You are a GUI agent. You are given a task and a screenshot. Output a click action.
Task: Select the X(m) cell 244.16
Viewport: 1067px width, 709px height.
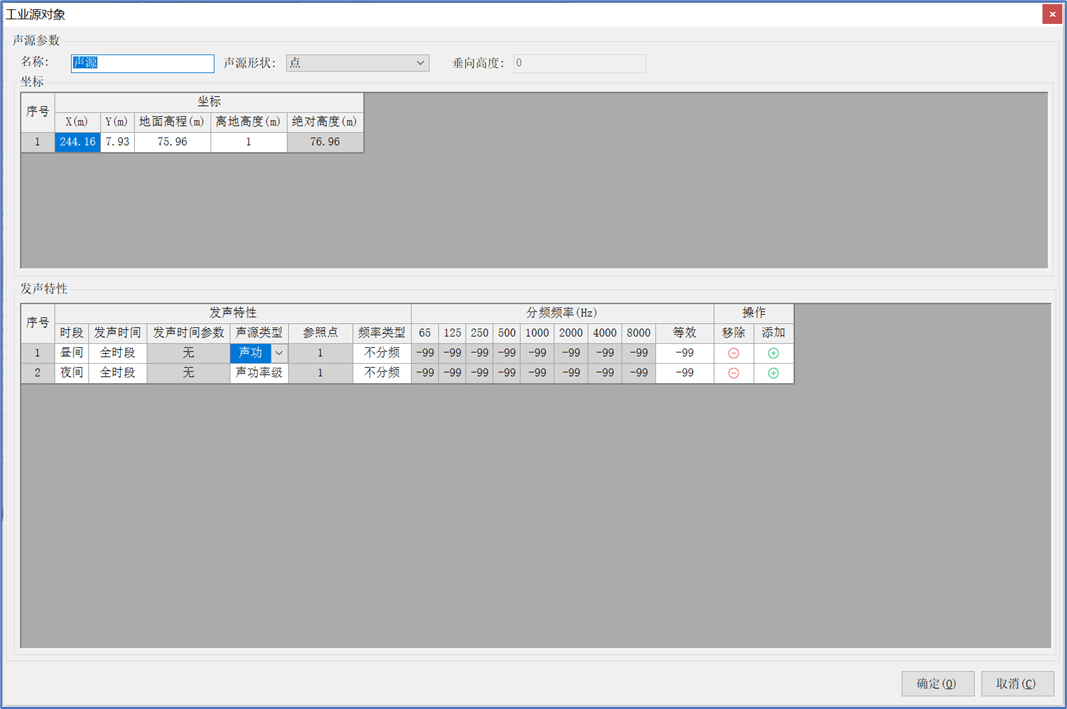(x=78, y=142)
